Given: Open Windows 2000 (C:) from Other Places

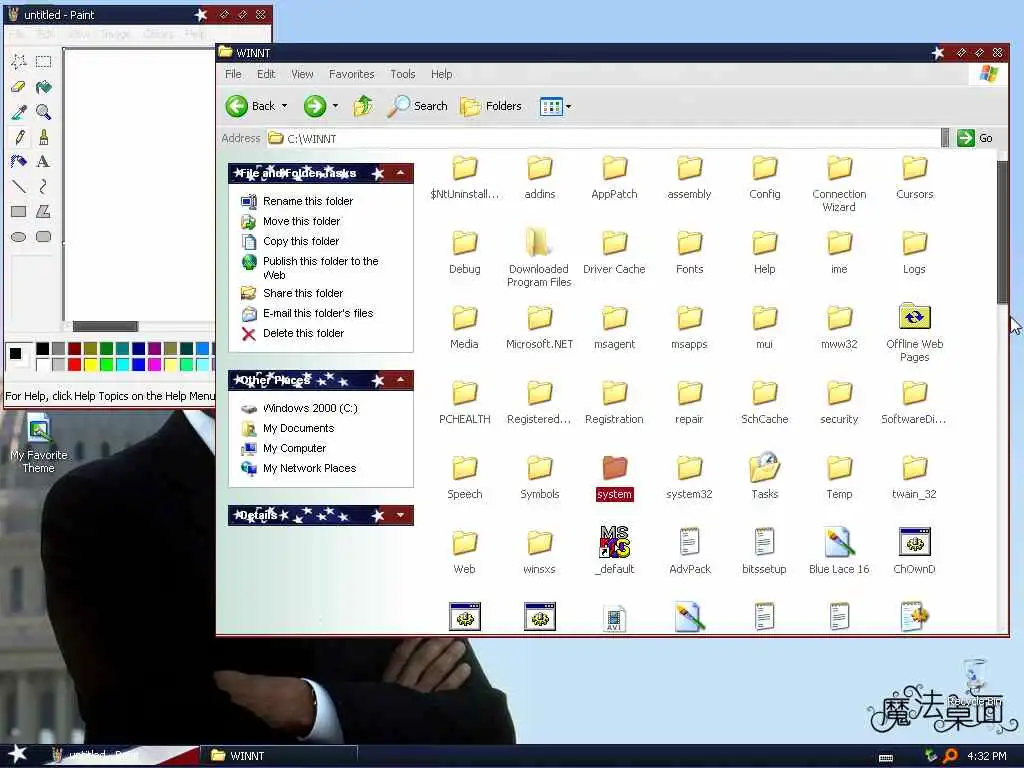Looking at the screenshot, I should [x=310, y=408].
